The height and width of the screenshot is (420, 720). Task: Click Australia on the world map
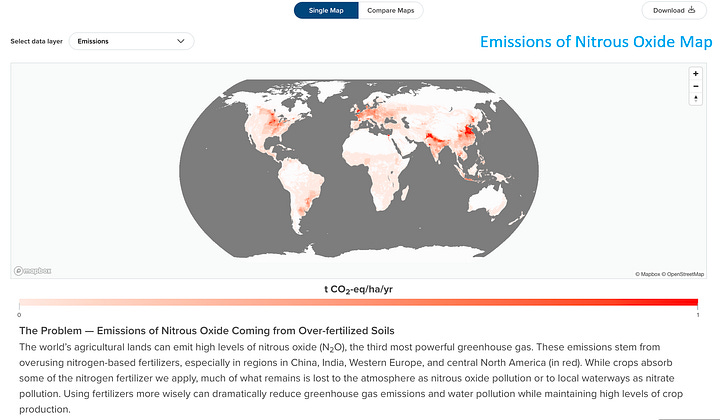[x=488, y=201]
